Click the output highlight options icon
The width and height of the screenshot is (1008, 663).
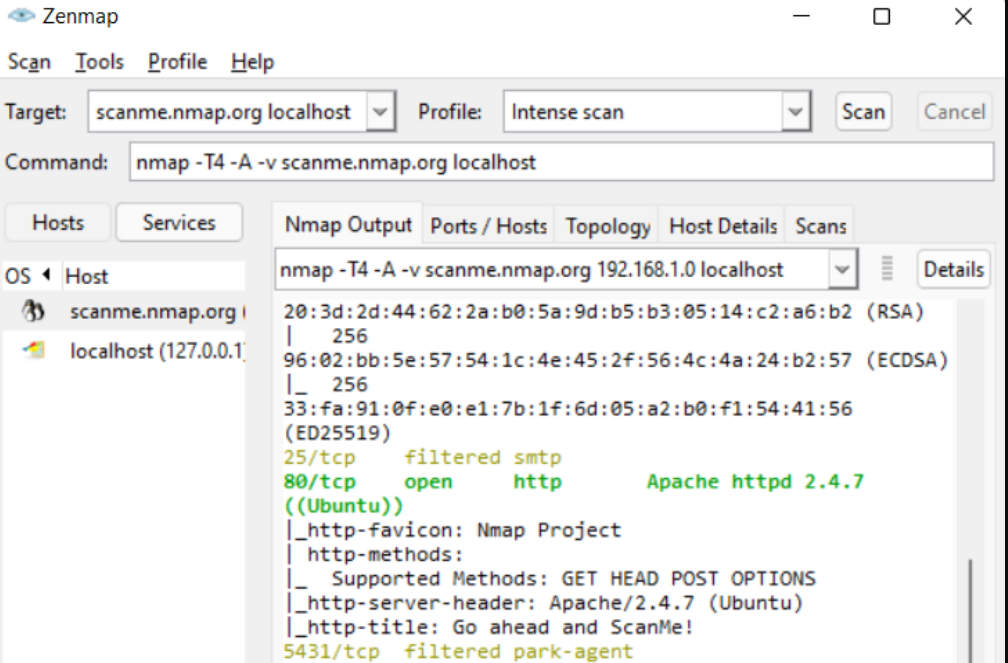pyautogui.click(x=887, y=269)
